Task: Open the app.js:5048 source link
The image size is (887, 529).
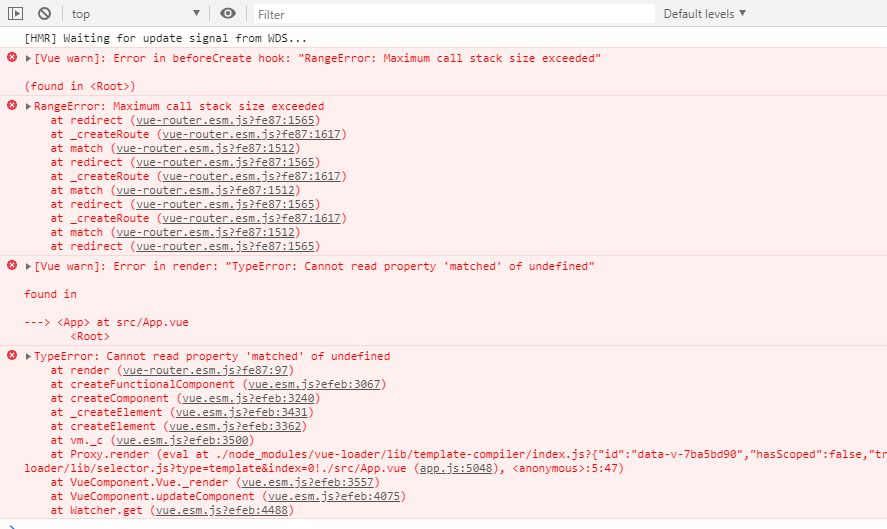Action: click(x=456, y=468)
